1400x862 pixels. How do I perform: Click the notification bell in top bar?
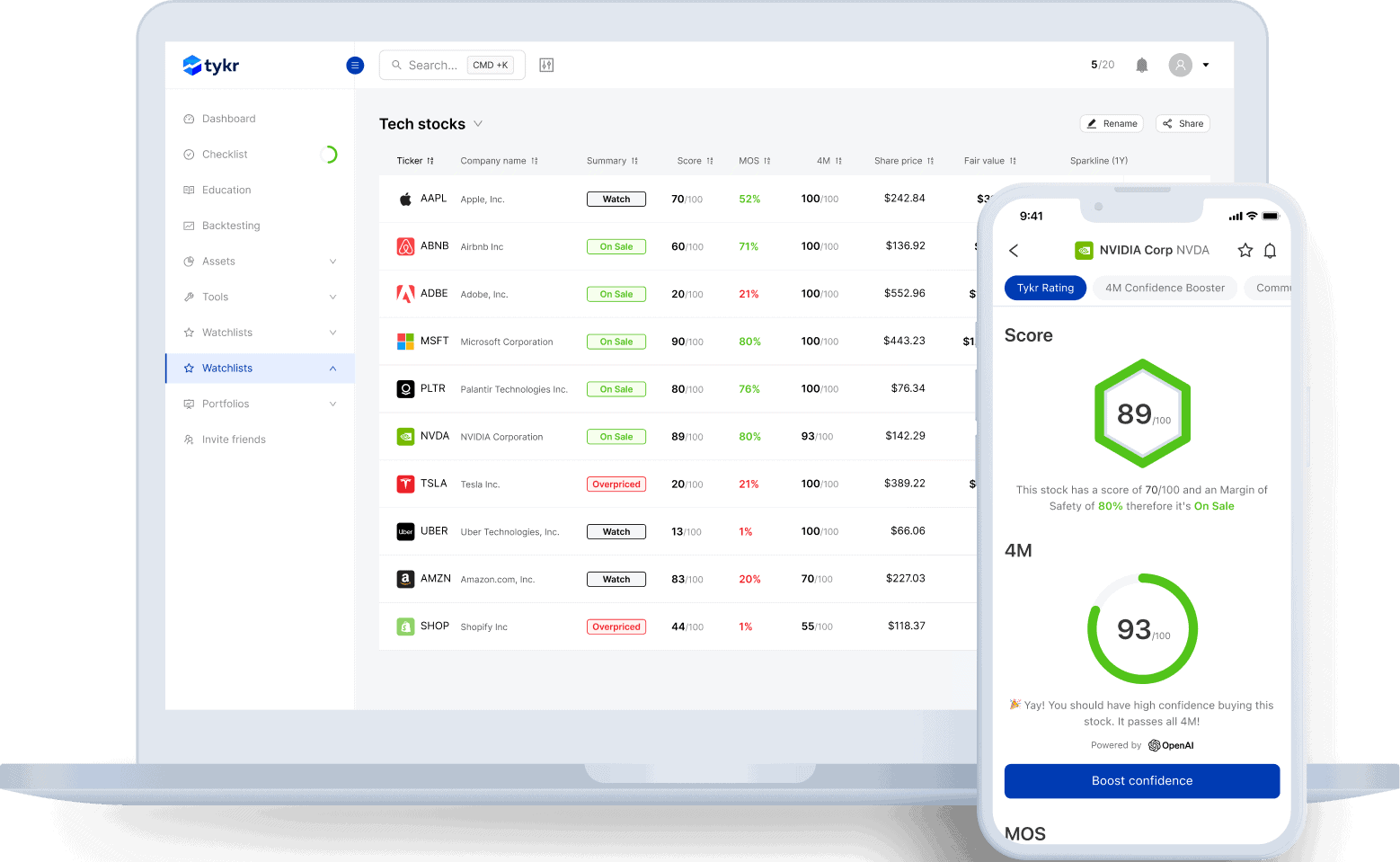coord(1141,65)
